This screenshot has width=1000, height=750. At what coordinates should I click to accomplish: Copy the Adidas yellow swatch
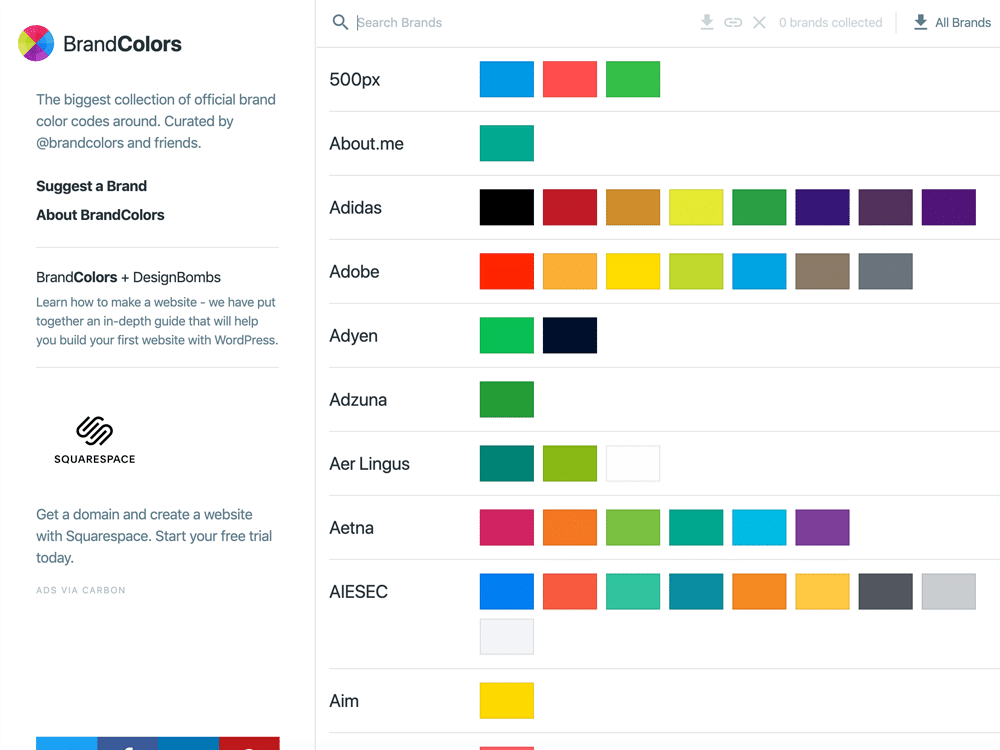(x=696, y=207)
